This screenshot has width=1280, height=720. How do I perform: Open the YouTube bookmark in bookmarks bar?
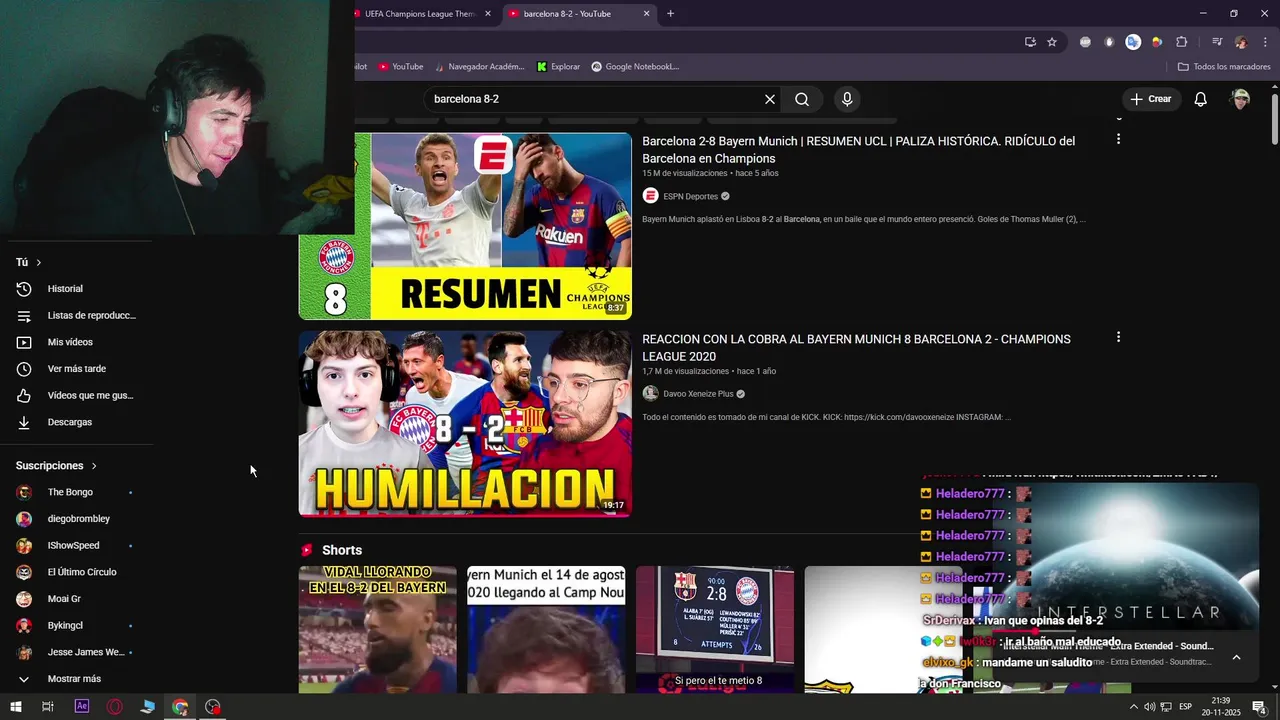click(x=400, y=67)
